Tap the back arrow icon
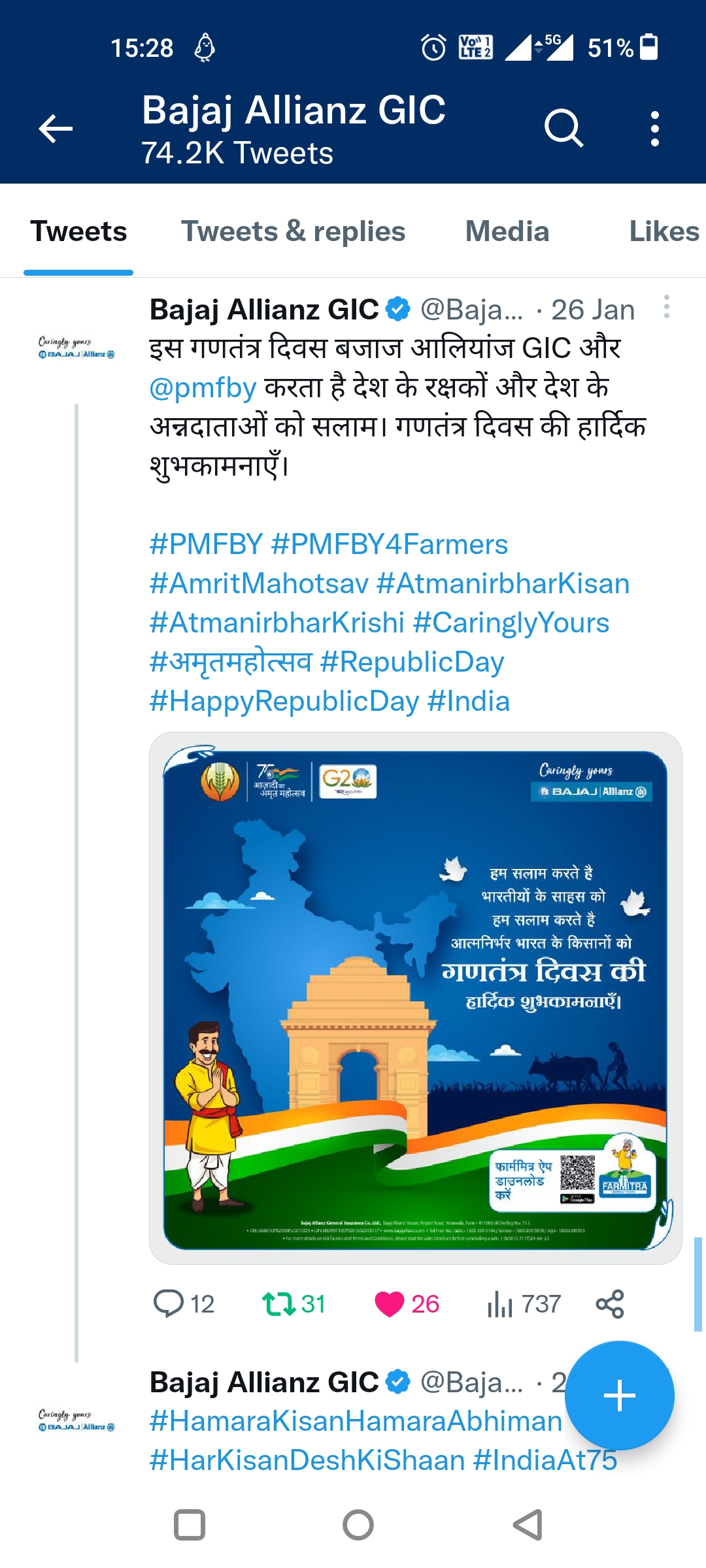This screenshot has width=706, height=1568. click(x=56, y=128)
